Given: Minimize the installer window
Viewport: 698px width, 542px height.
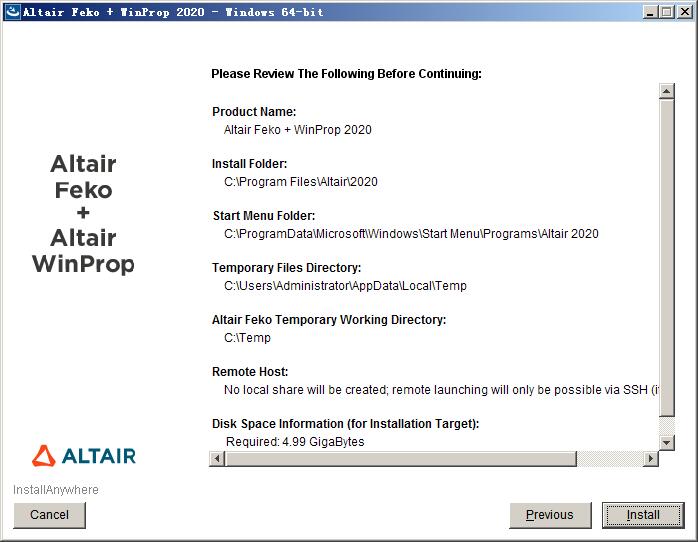Looking at the screenshot, I should 650,12.
